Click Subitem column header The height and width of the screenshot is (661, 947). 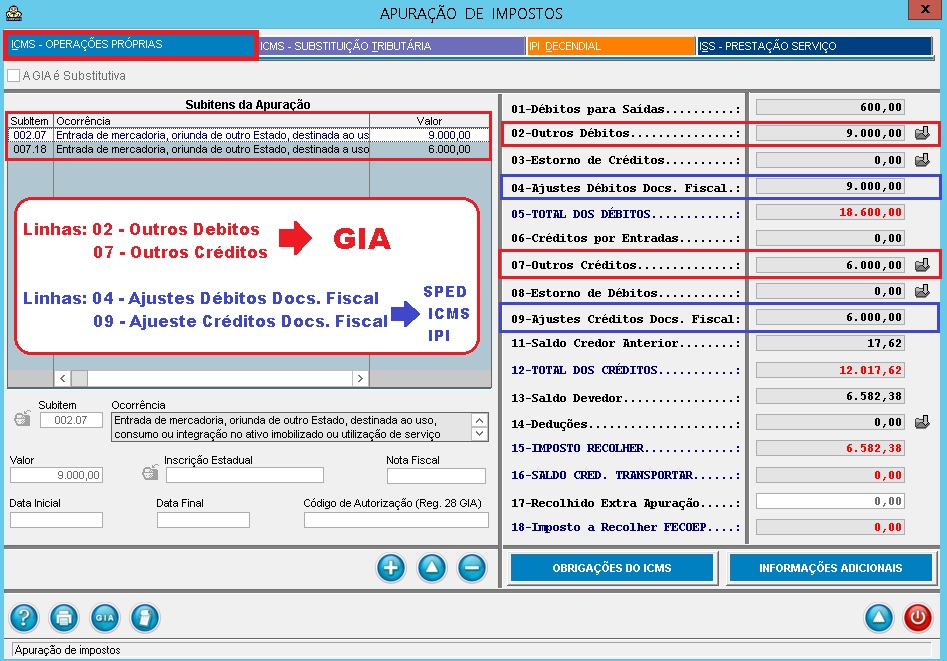point(30,121)
